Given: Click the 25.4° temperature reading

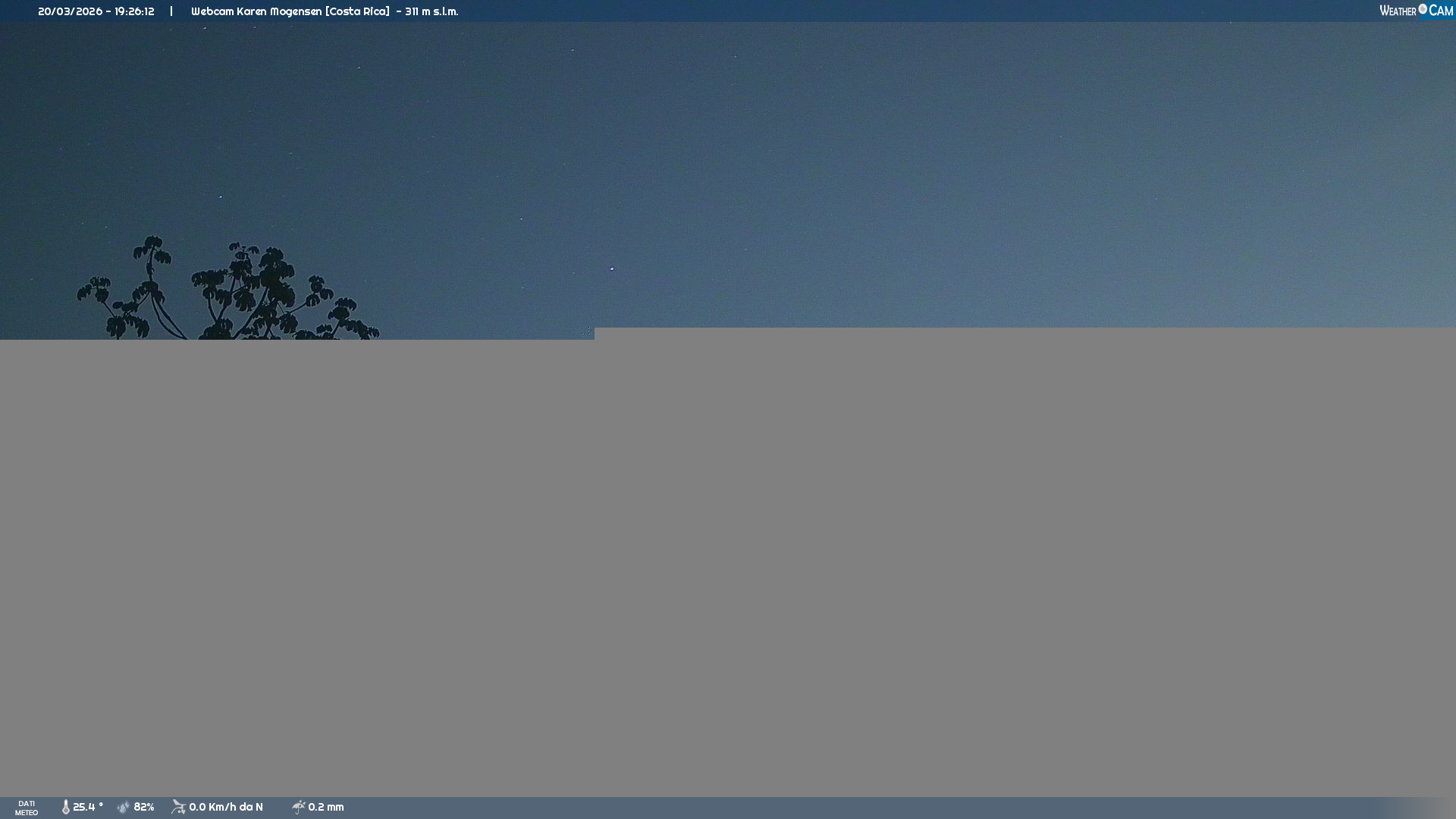Looking at the screenshot, I should point(88,807).
